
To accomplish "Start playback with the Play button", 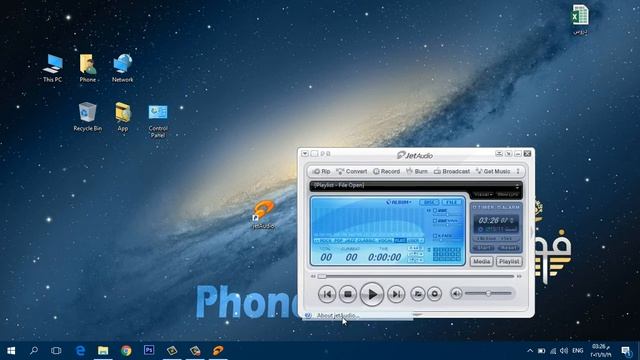I will 372,294.
